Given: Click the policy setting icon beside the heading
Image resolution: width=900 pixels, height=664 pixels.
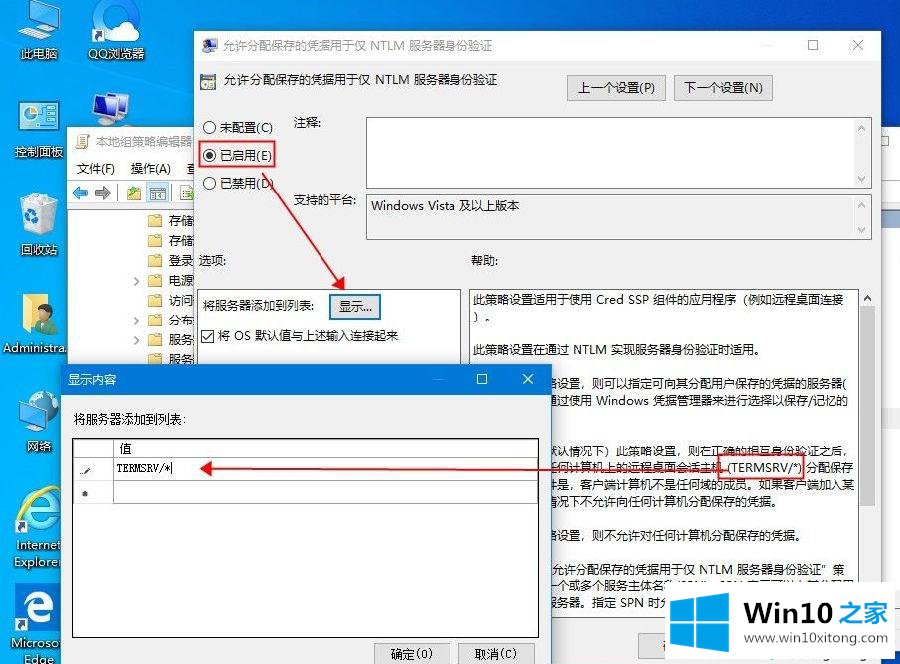Looking at the screenshot, I should point(208,81).
